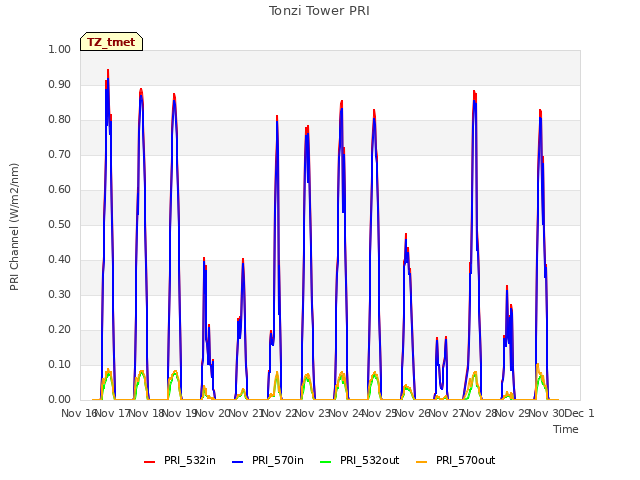640x480 pixels.
Task: Select the PRI_532in legend label
Action: (190, 460)
